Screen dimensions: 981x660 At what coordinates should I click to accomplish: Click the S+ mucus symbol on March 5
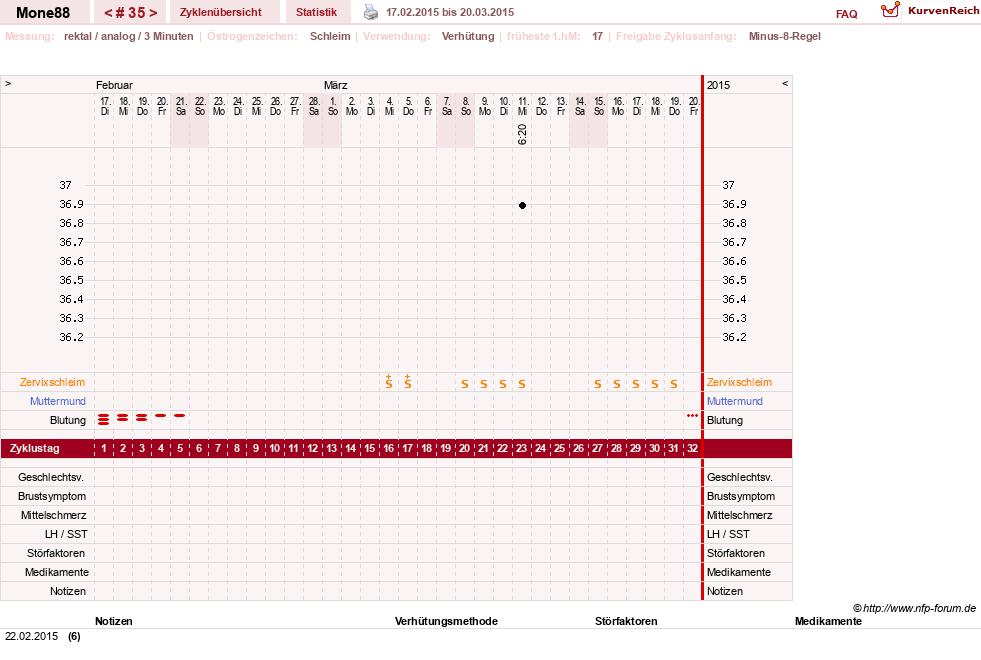pos(408,382)
